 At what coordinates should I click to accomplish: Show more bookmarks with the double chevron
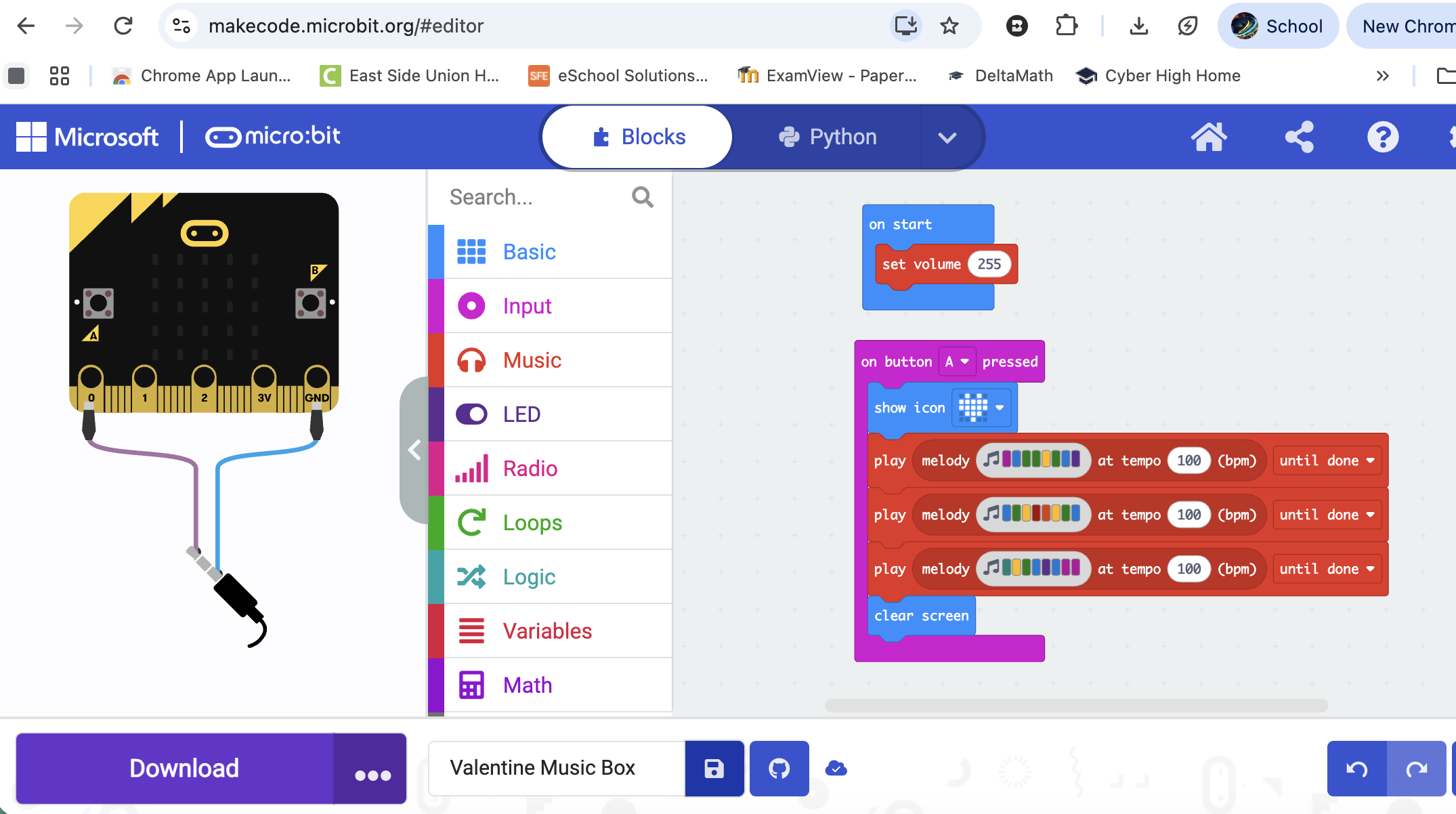[1383, 76]
